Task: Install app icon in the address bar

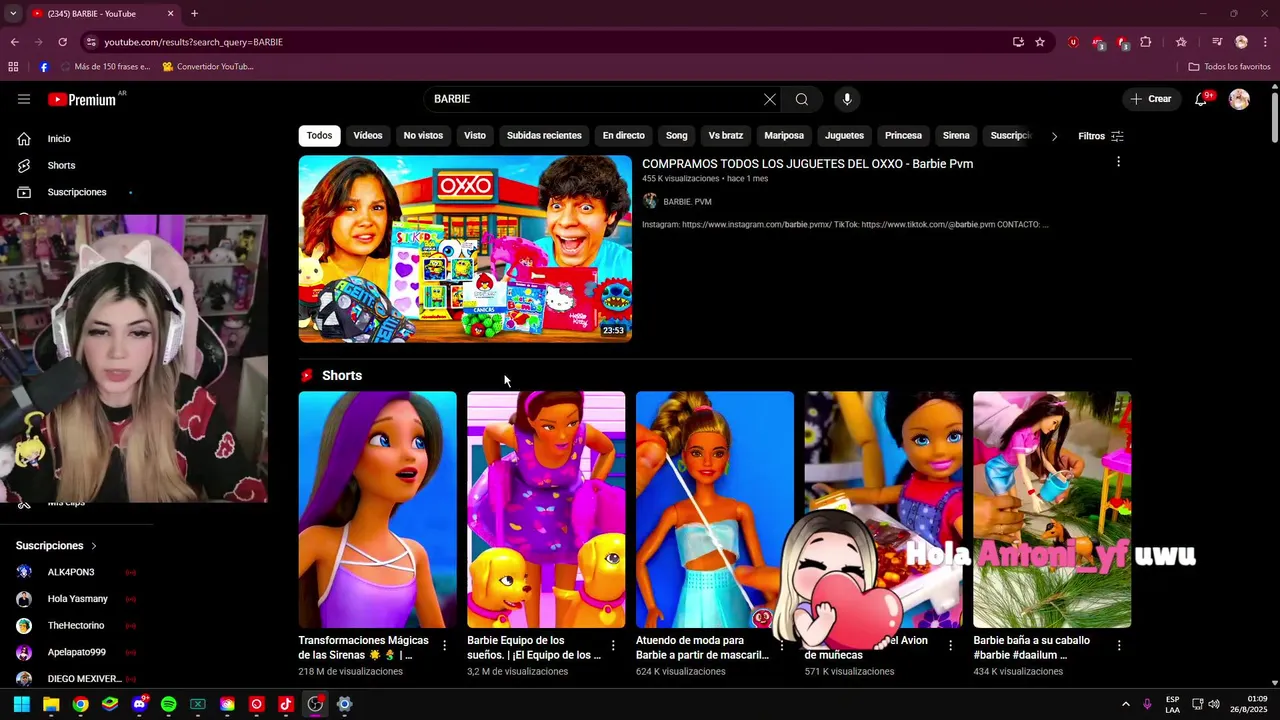Action: (x=1018, y=42)
